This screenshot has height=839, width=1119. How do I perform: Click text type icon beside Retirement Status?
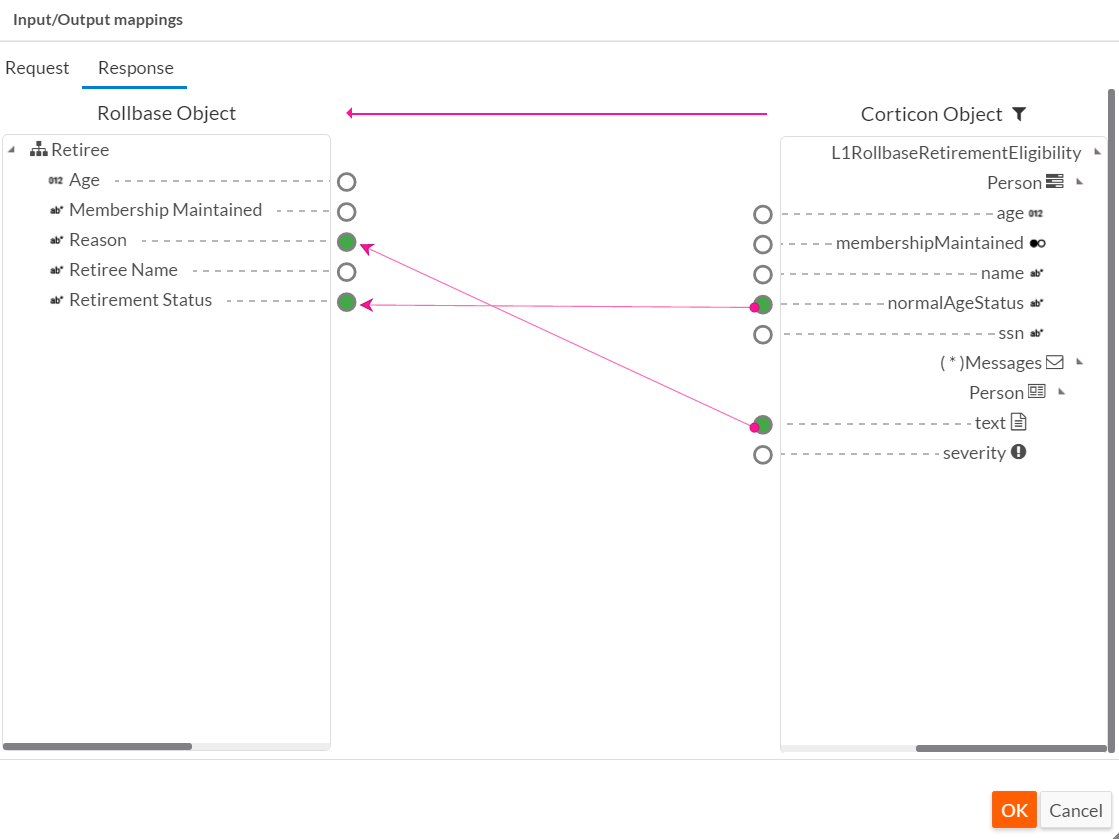[56, 300]
